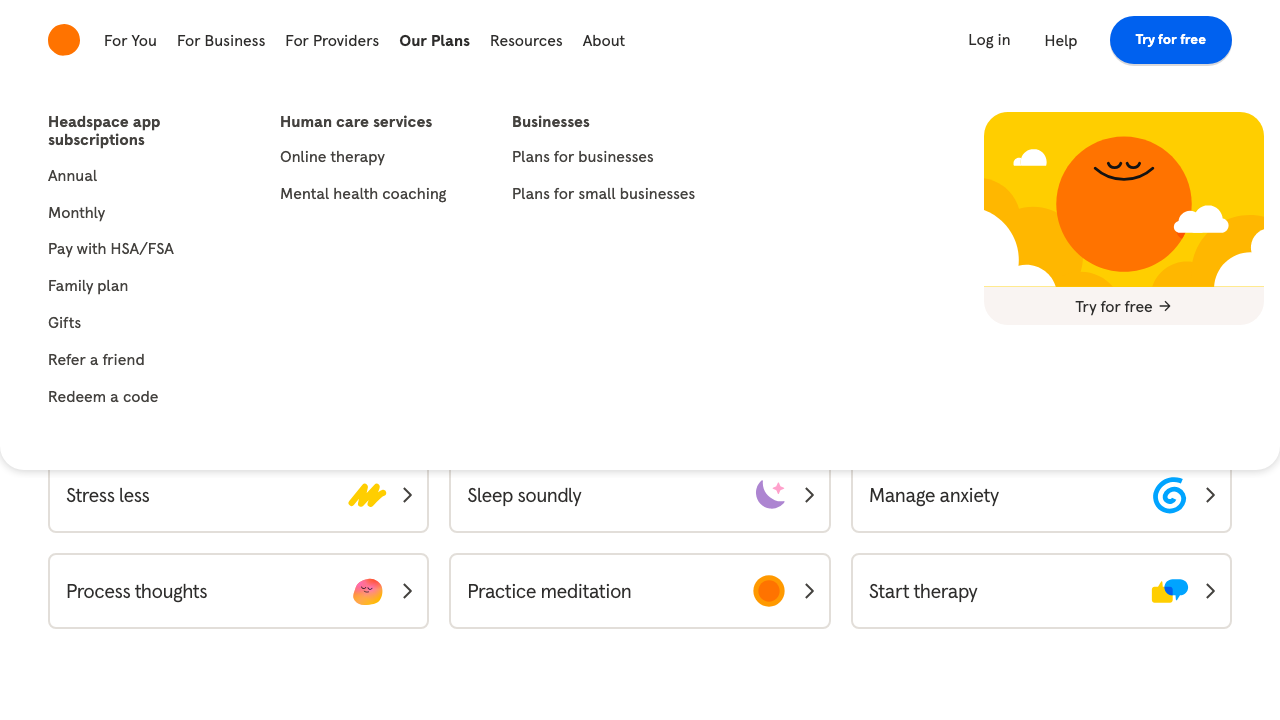Click the crescent moon icon on Sleep soundly
This screenshot has height=720, width=1280.
click(769, 494)
